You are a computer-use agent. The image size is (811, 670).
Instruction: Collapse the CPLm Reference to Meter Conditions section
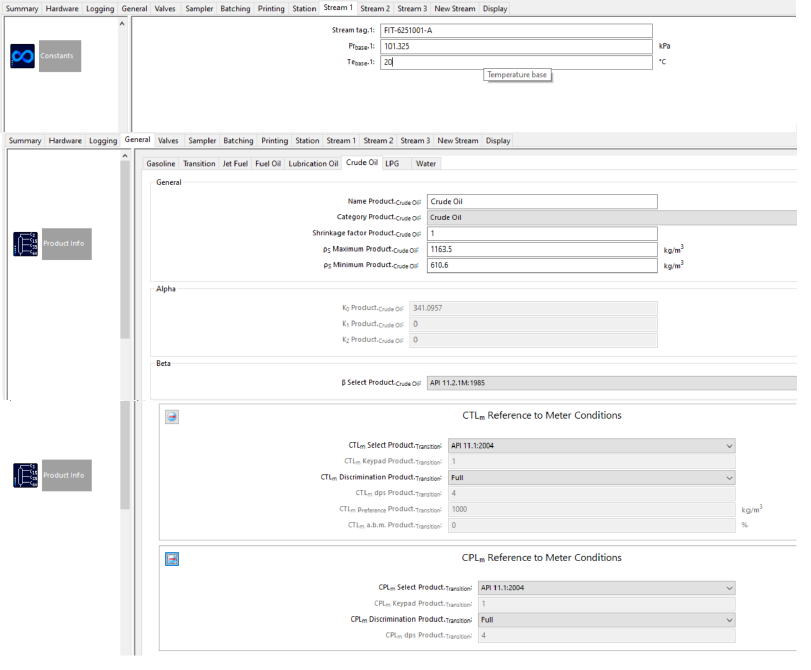click(x=172, y=559)
